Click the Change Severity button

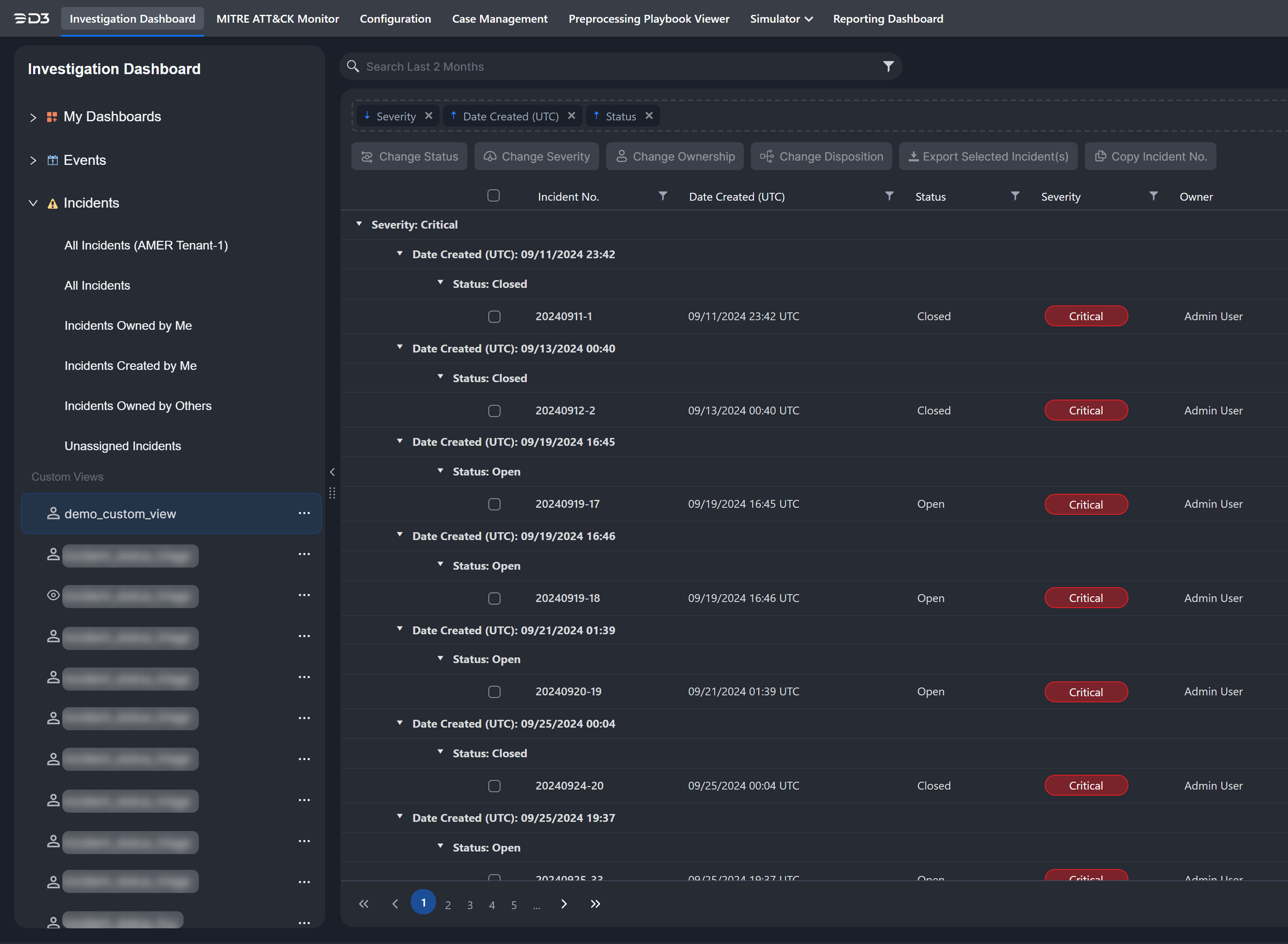pyautogui.click(x=536, y=157)
